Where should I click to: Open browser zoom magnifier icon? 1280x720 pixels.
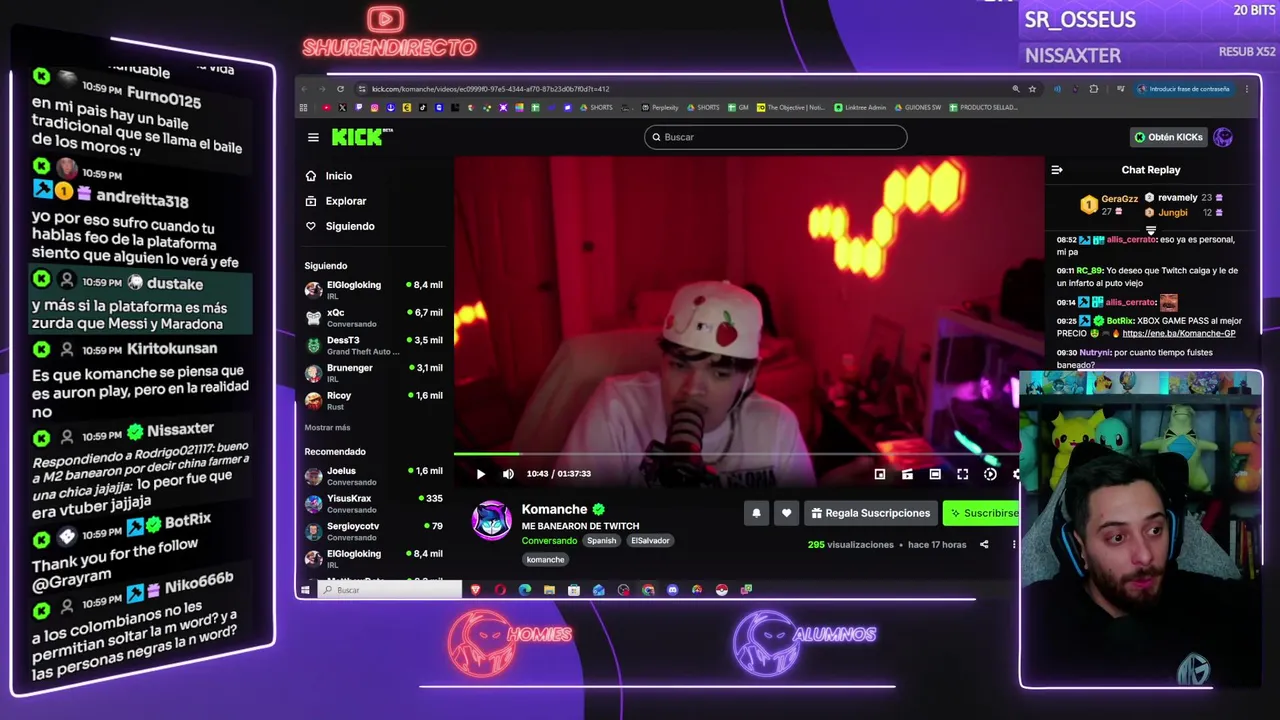pyautogui.click(x=1016, y=89)
